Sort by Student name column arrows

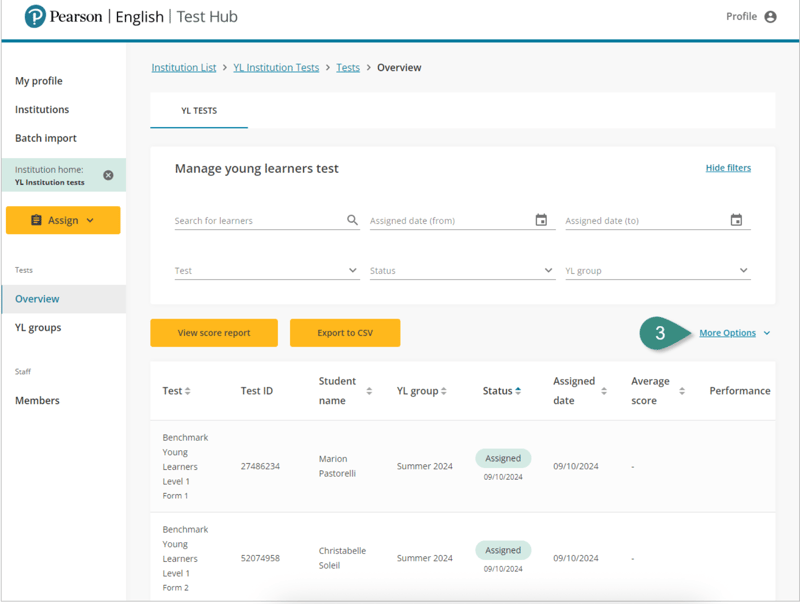(x=369, y=391)
